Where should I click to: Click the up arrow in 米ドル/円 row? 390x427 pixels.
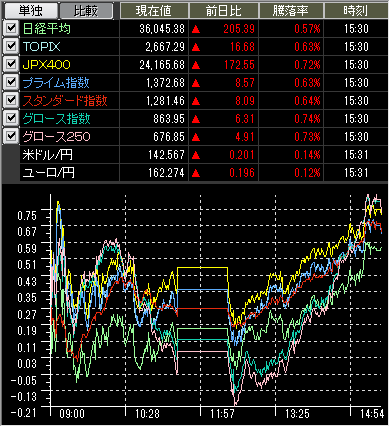tap(196, 156)
